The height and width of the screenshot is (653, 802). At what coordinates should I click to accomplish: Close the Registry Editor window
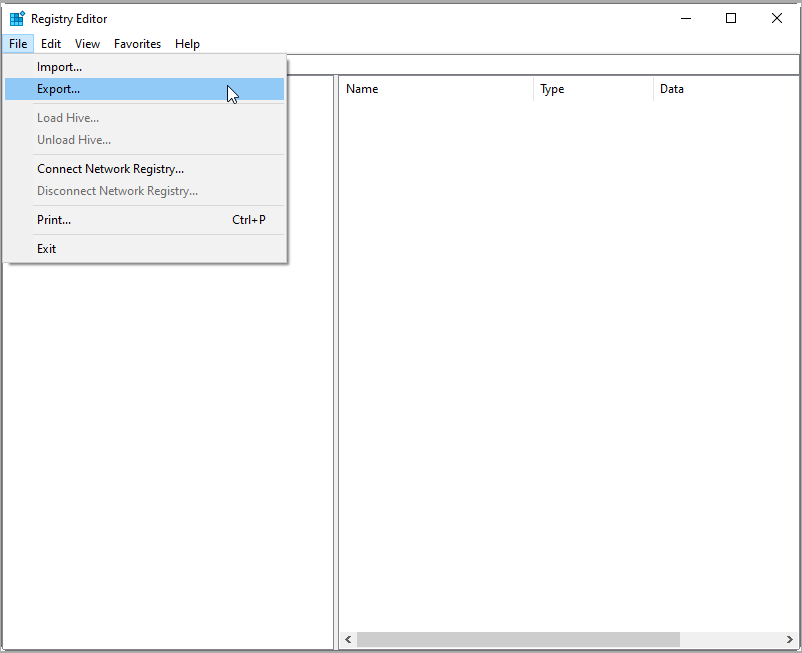tap(777, 18)
